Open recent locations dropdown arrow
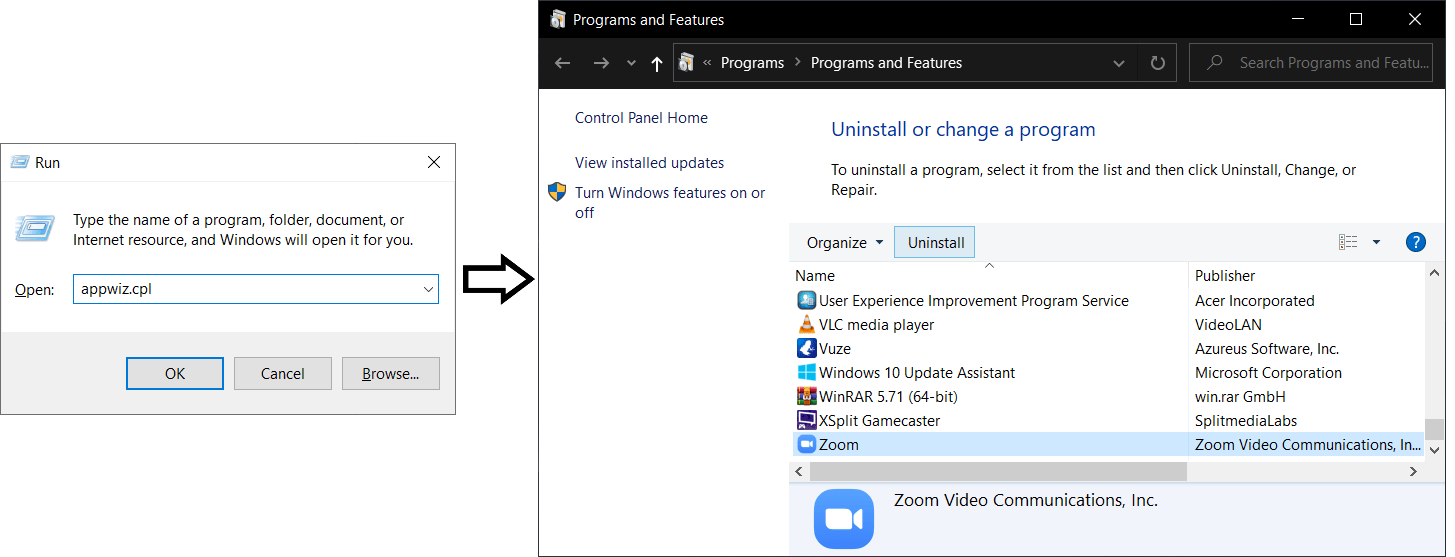The image size is (1455, 557). click(x=631, y=63)
